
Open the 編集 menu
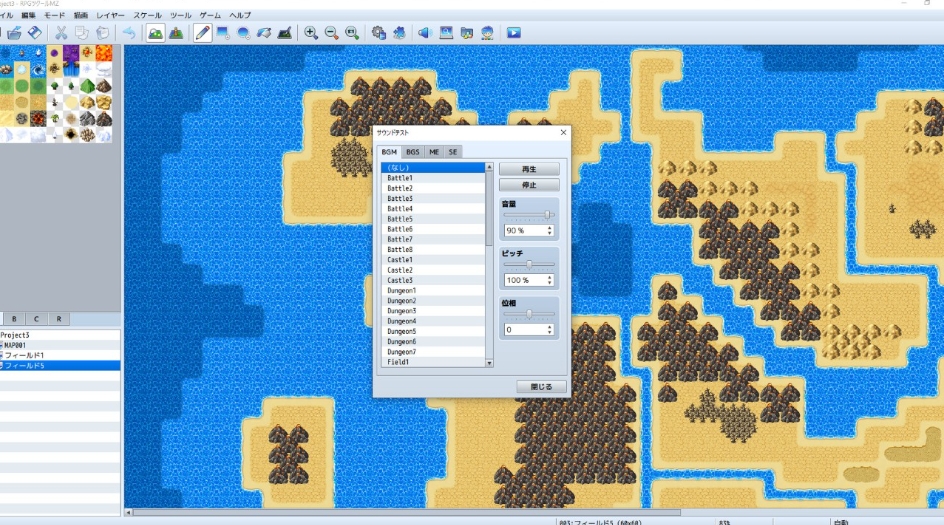pyautogui.click(x=28, y=15)
